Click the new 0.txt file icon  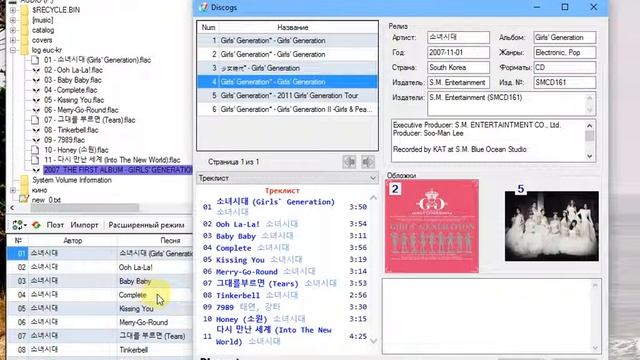click(x=24, y=200)
